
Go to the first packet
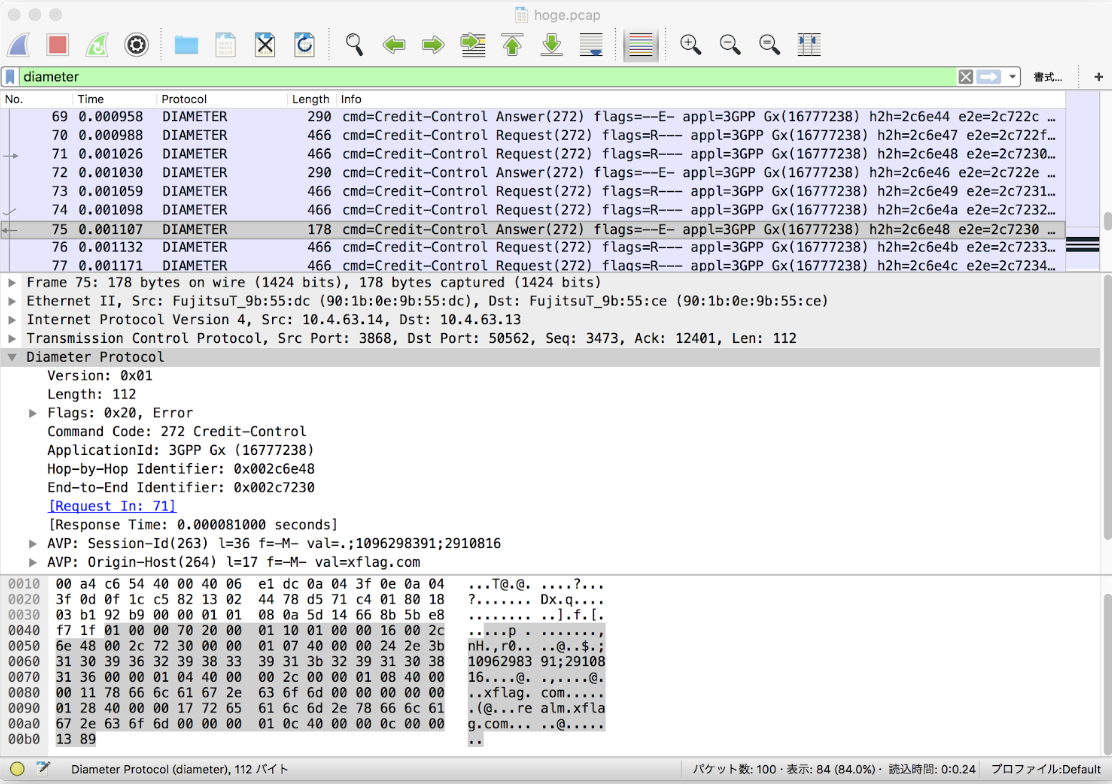click(512, 45)
